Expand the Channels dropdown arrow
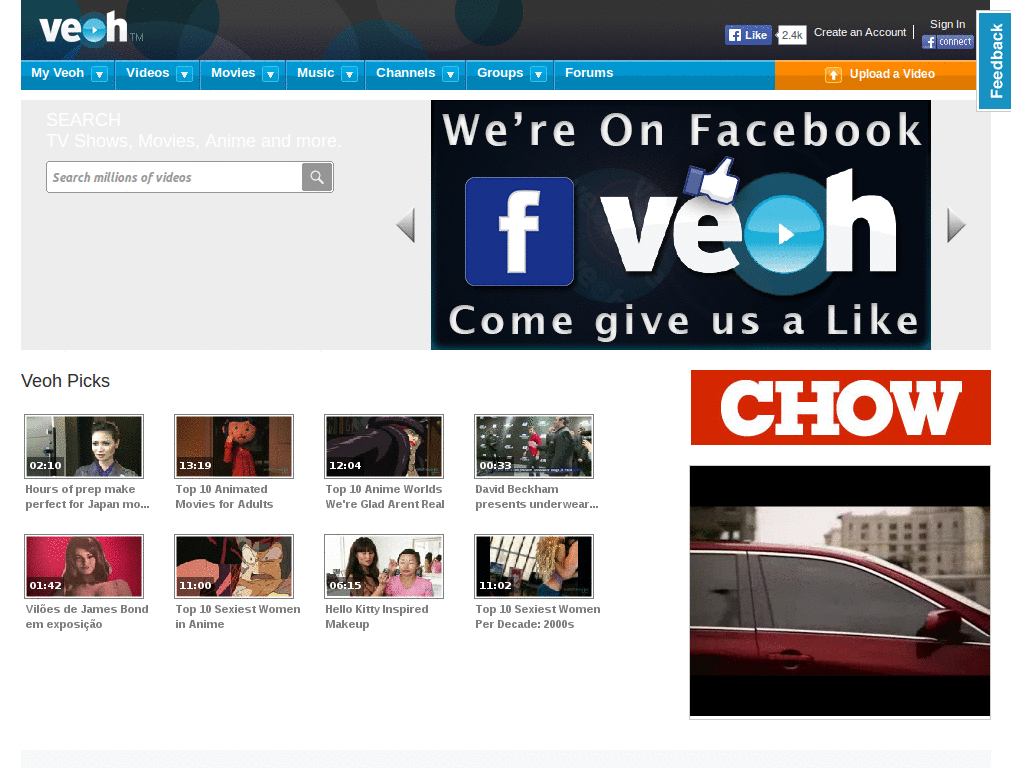The width and height of the screenshot is (1024, 768). [x=451, y=74]
